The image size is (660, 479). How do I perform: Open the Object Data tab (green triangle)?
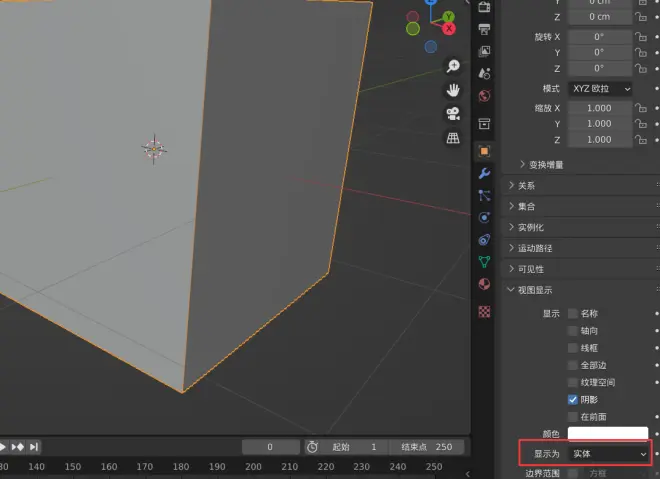(x=484, y=262)
